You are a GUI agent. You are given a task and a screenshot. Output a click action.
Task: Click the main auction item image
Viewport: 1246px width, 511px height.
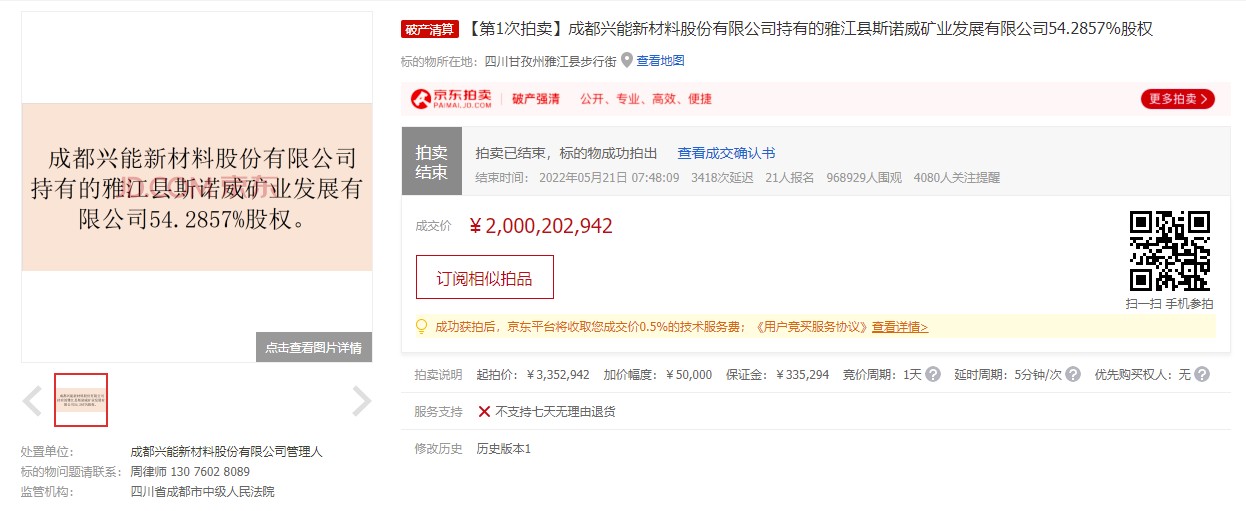click(x=196, y=187)
